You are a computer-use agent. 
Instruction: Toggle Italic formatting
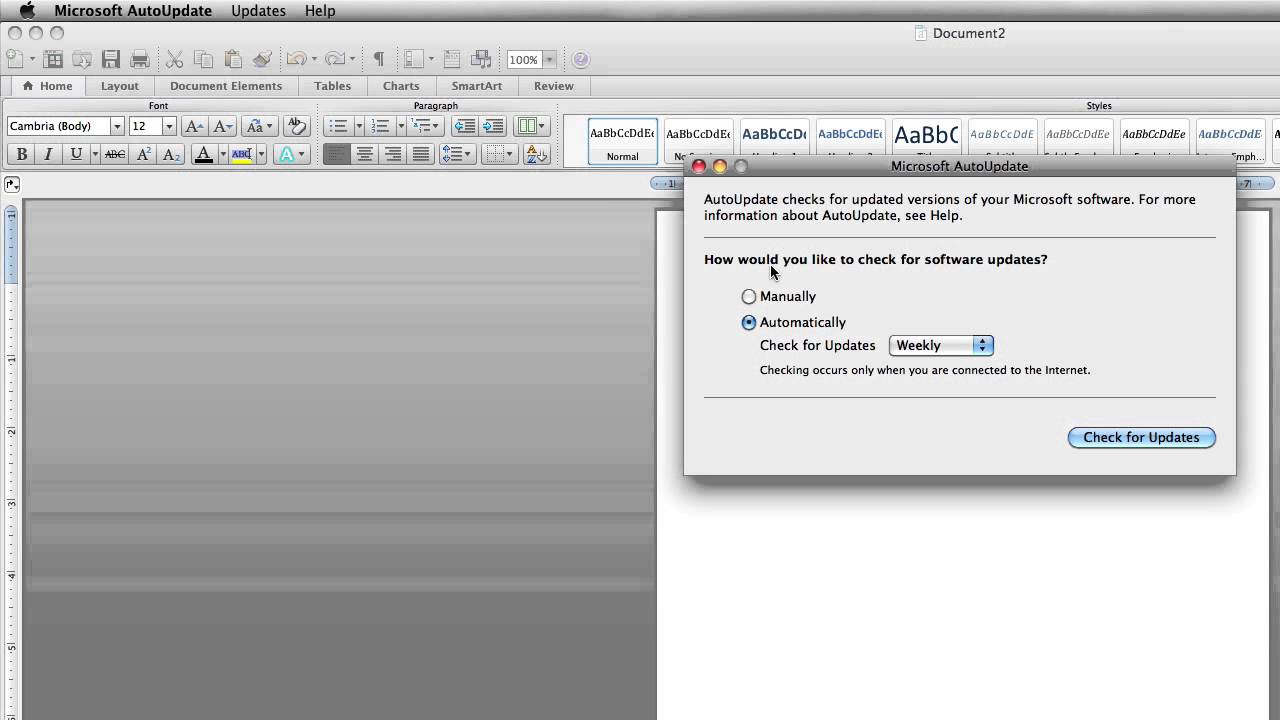(48, 154)
